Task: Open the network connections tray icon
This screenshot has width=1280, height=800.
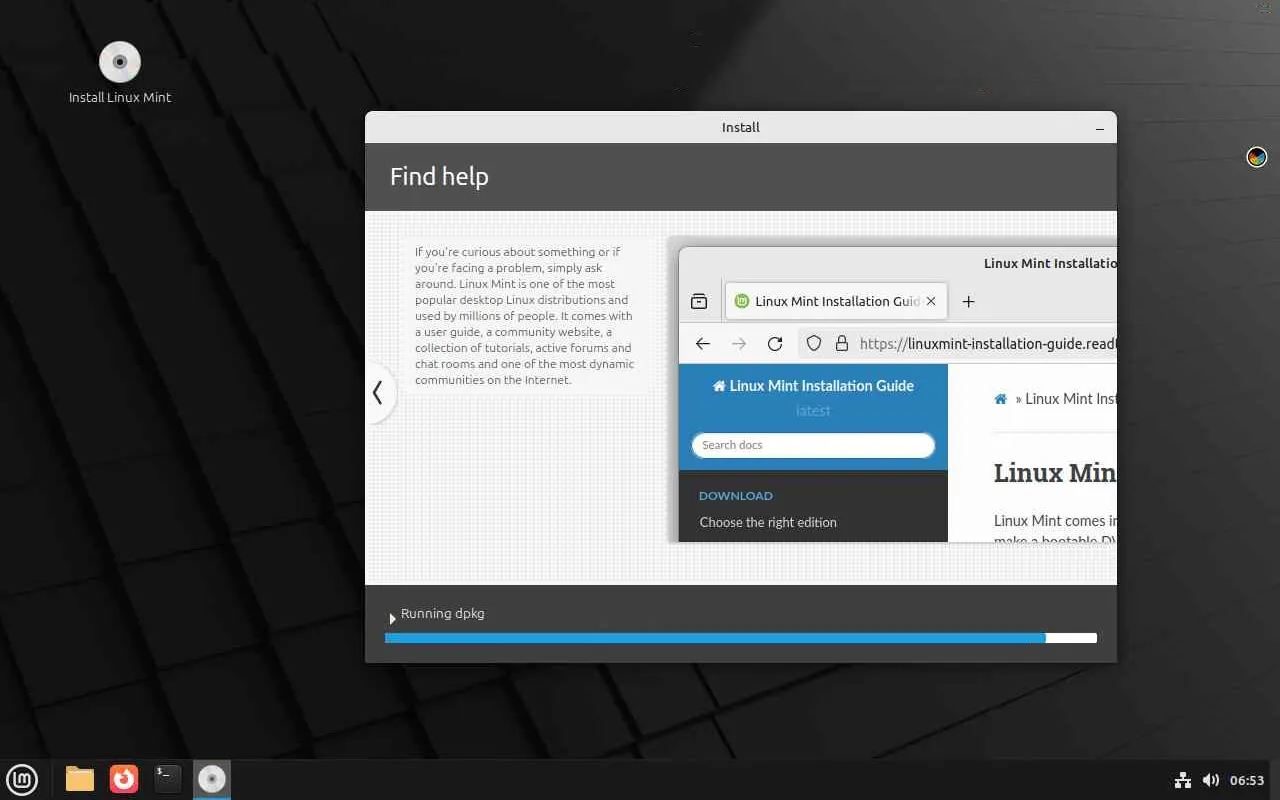Action: (1183, 780)
